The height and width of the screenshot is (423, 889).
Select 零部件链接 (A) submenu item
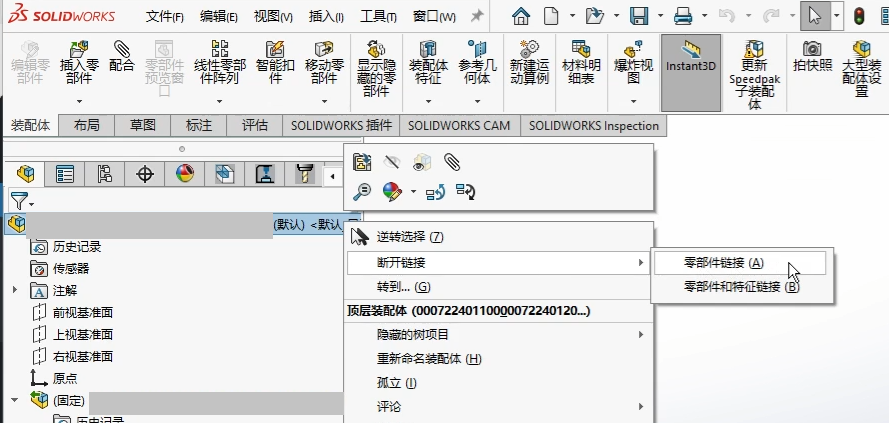[x=740, y=263]
